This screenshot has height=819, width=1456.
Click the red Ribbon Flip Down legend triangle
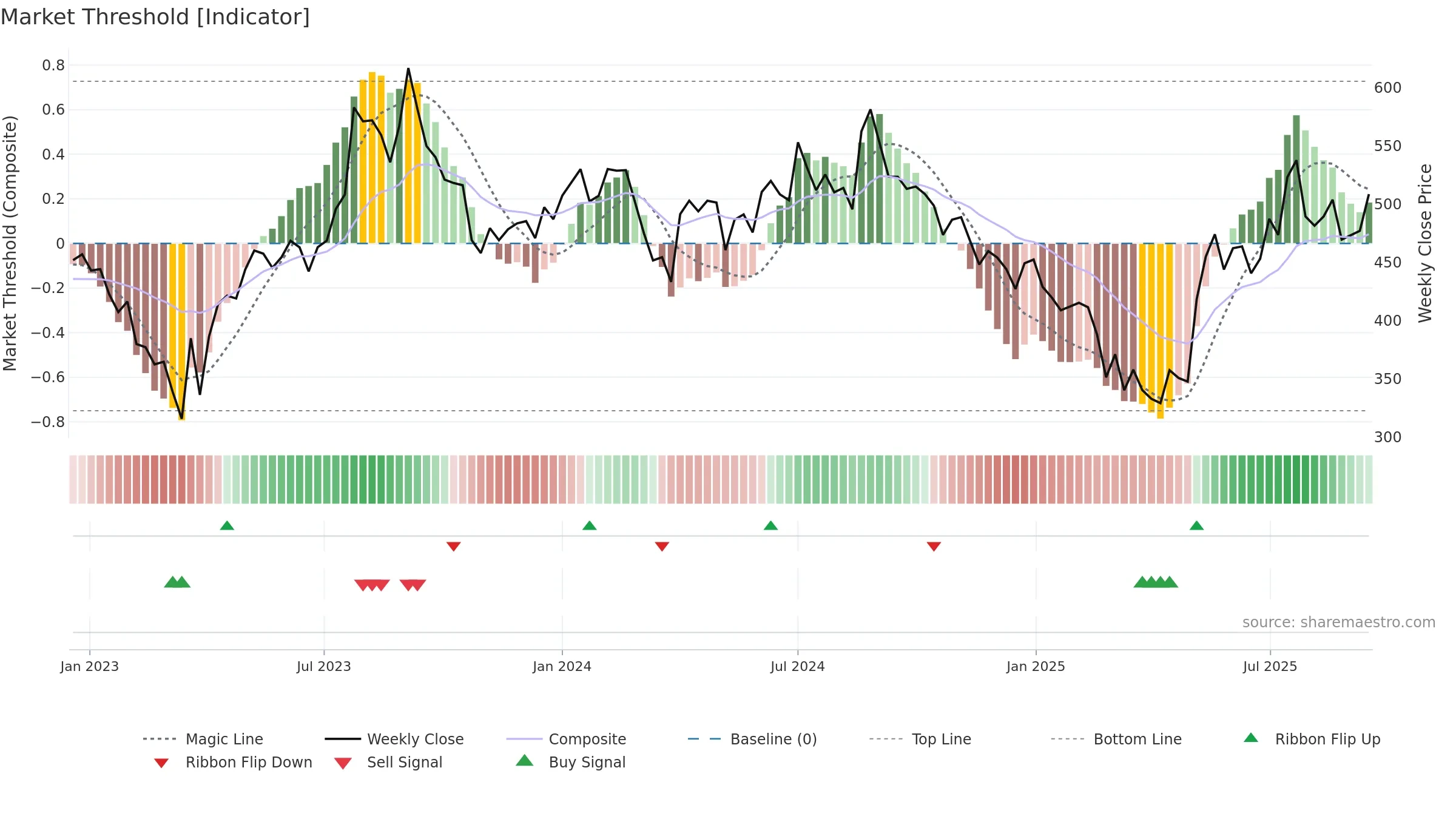161,763
